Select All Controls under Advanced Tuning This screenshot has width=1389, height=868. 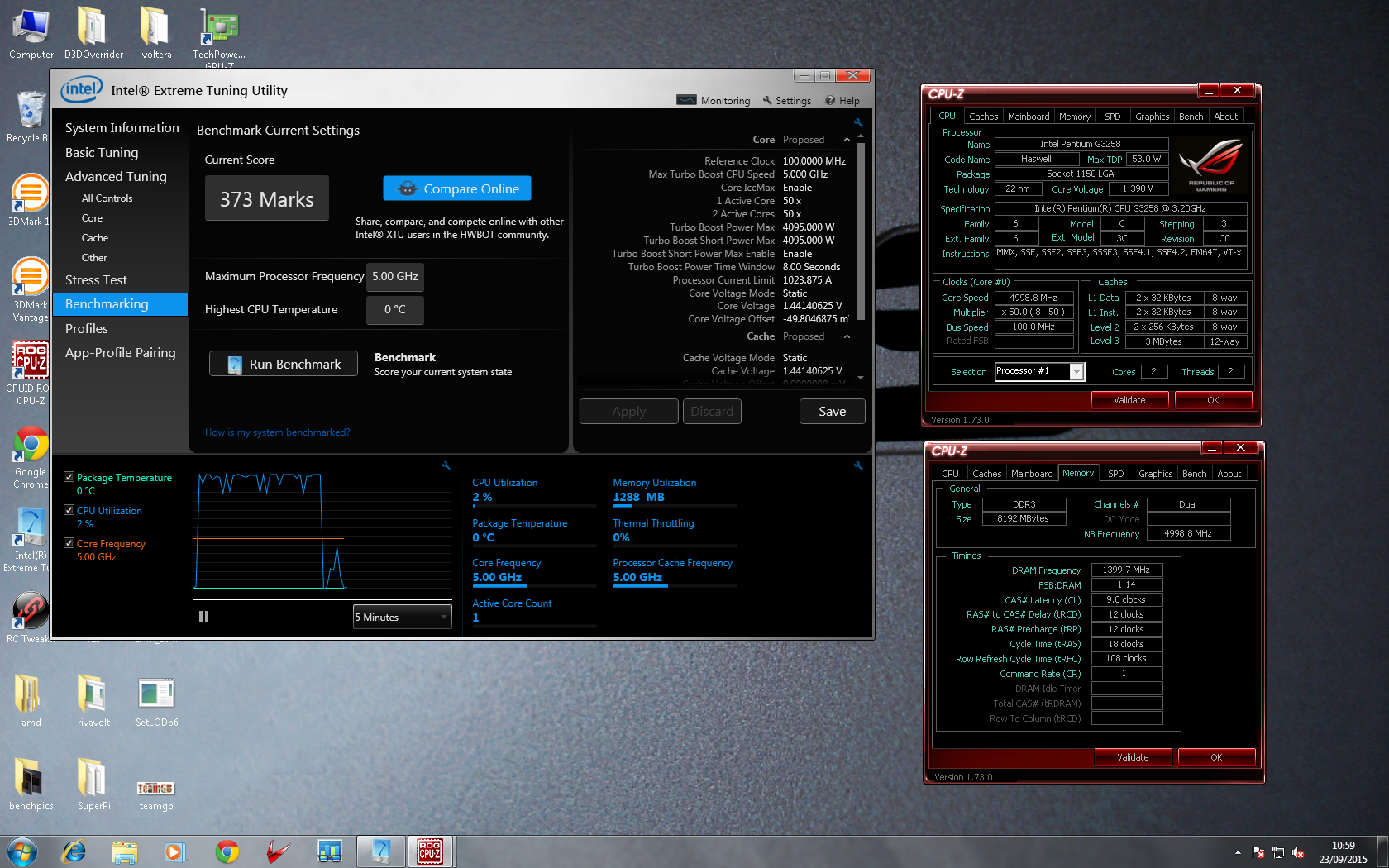(x=107, y=198)
